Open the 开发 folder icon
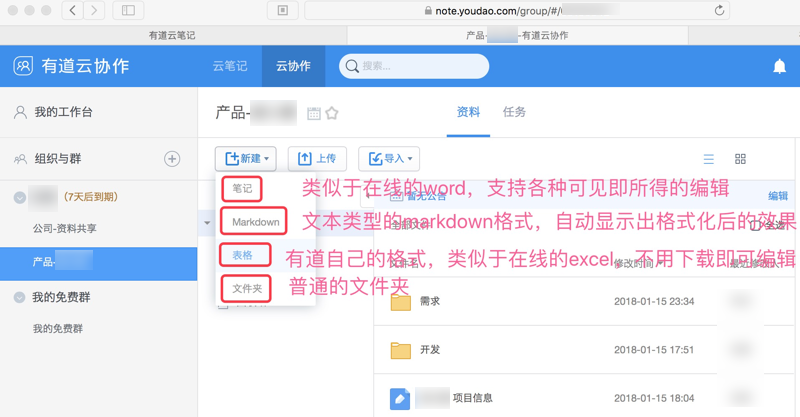The width and height of the screenshot is (800, 417). pos(401,350)
